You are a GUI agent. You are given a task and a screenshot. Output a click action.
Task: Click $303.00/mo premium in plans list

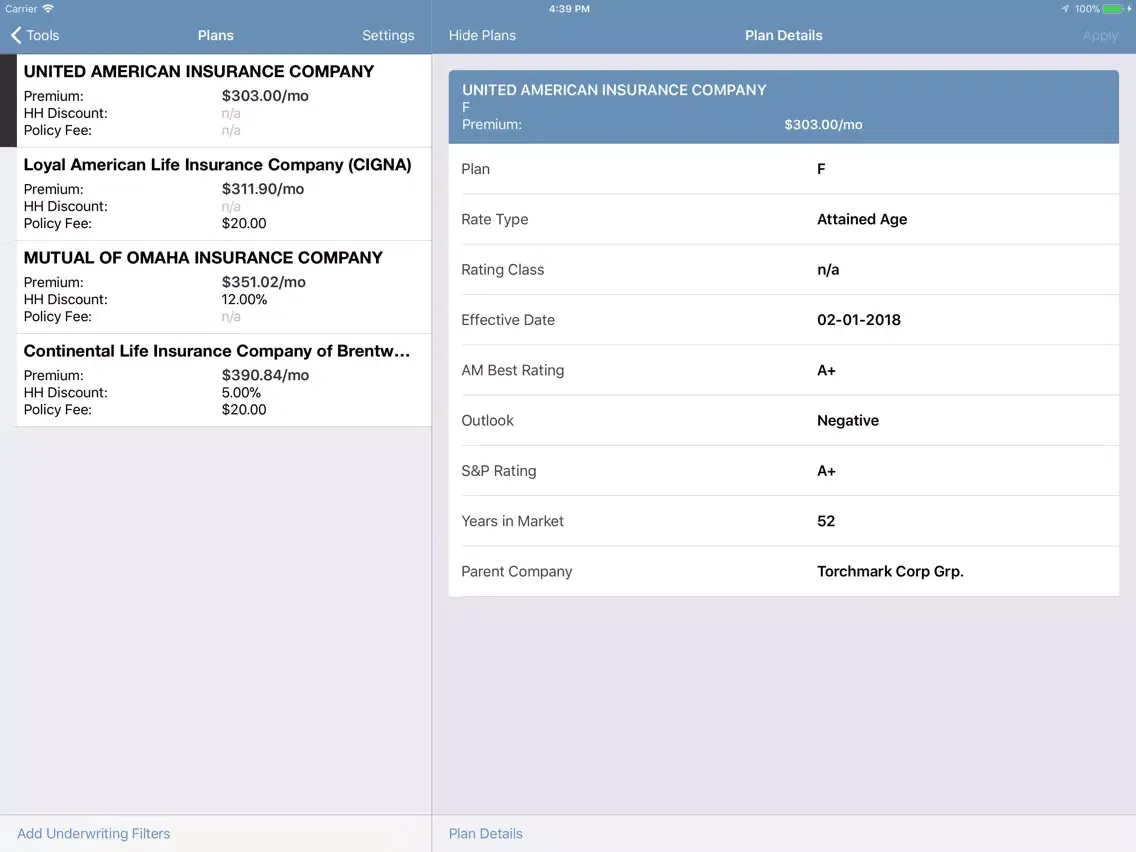(265, 96)
